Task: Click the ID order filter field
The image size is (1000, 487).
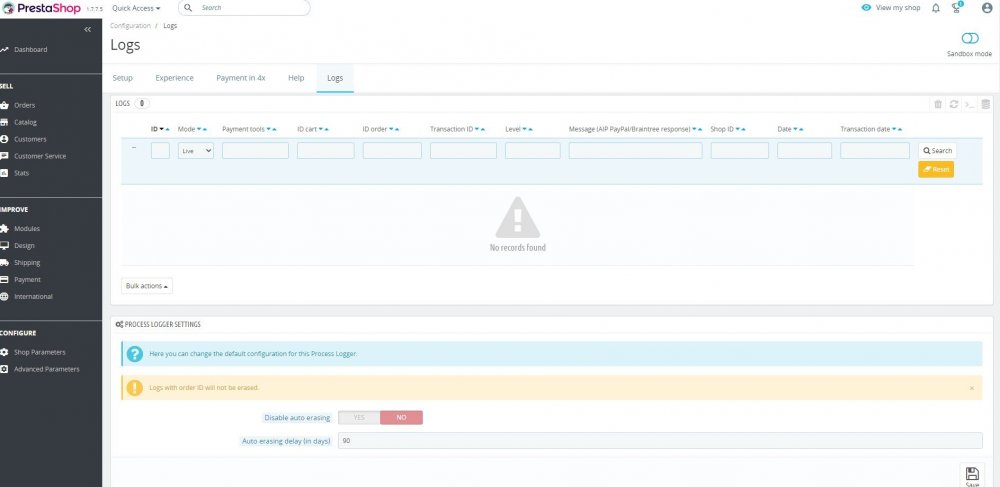Action: 392,150
